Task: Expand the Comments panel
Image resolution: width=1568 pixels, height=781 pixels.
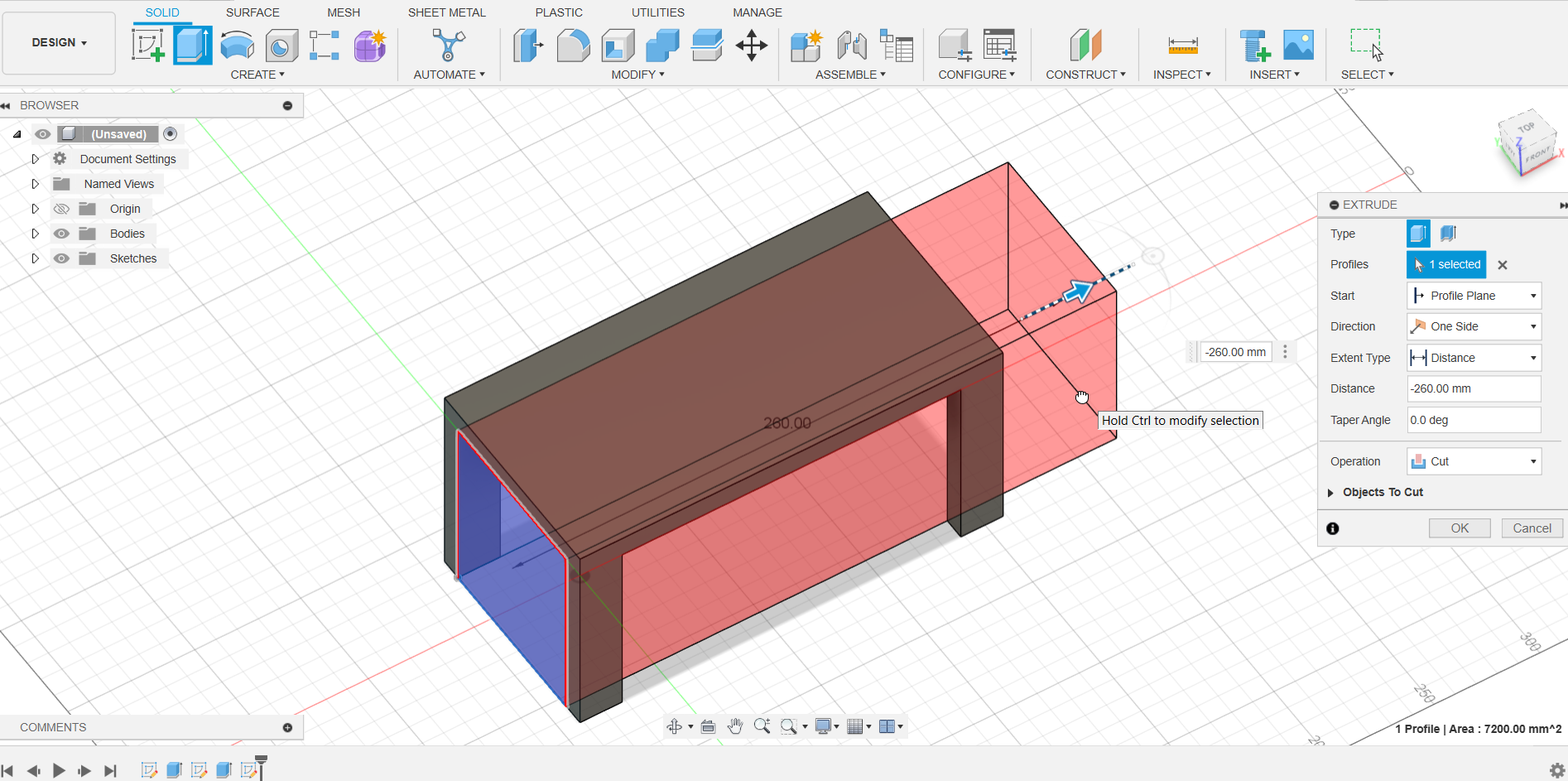Action: pos(287,728)
